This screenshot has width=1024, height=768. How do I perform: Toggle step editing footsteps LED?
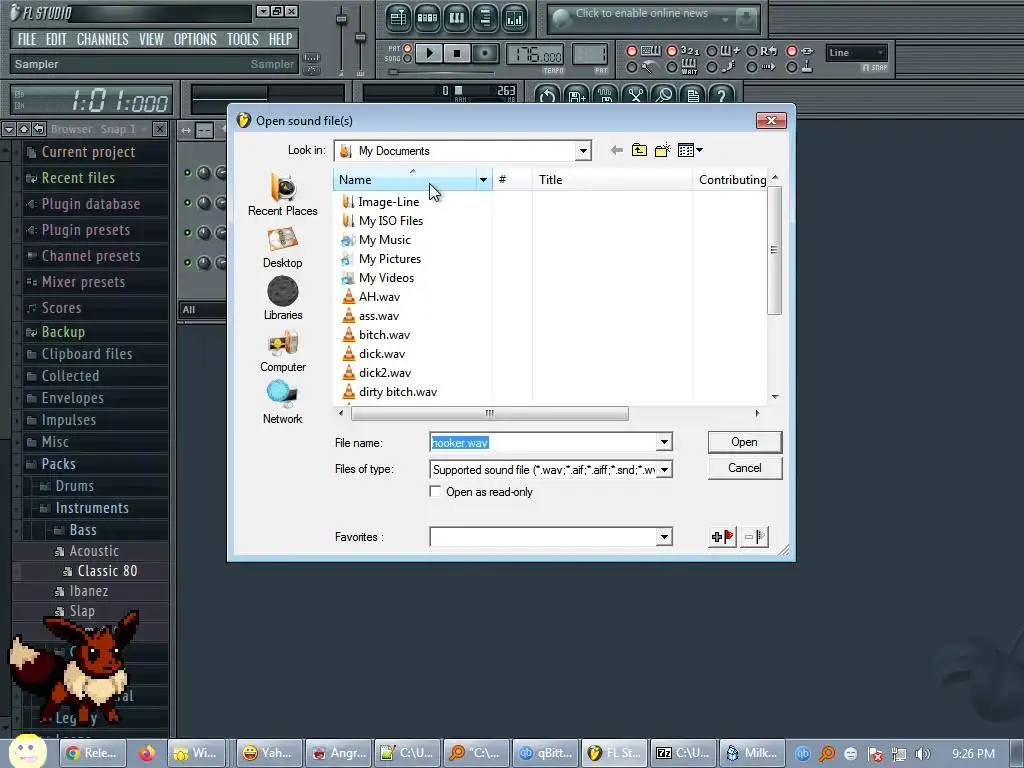pyautogui.click(x=712, y=67)
